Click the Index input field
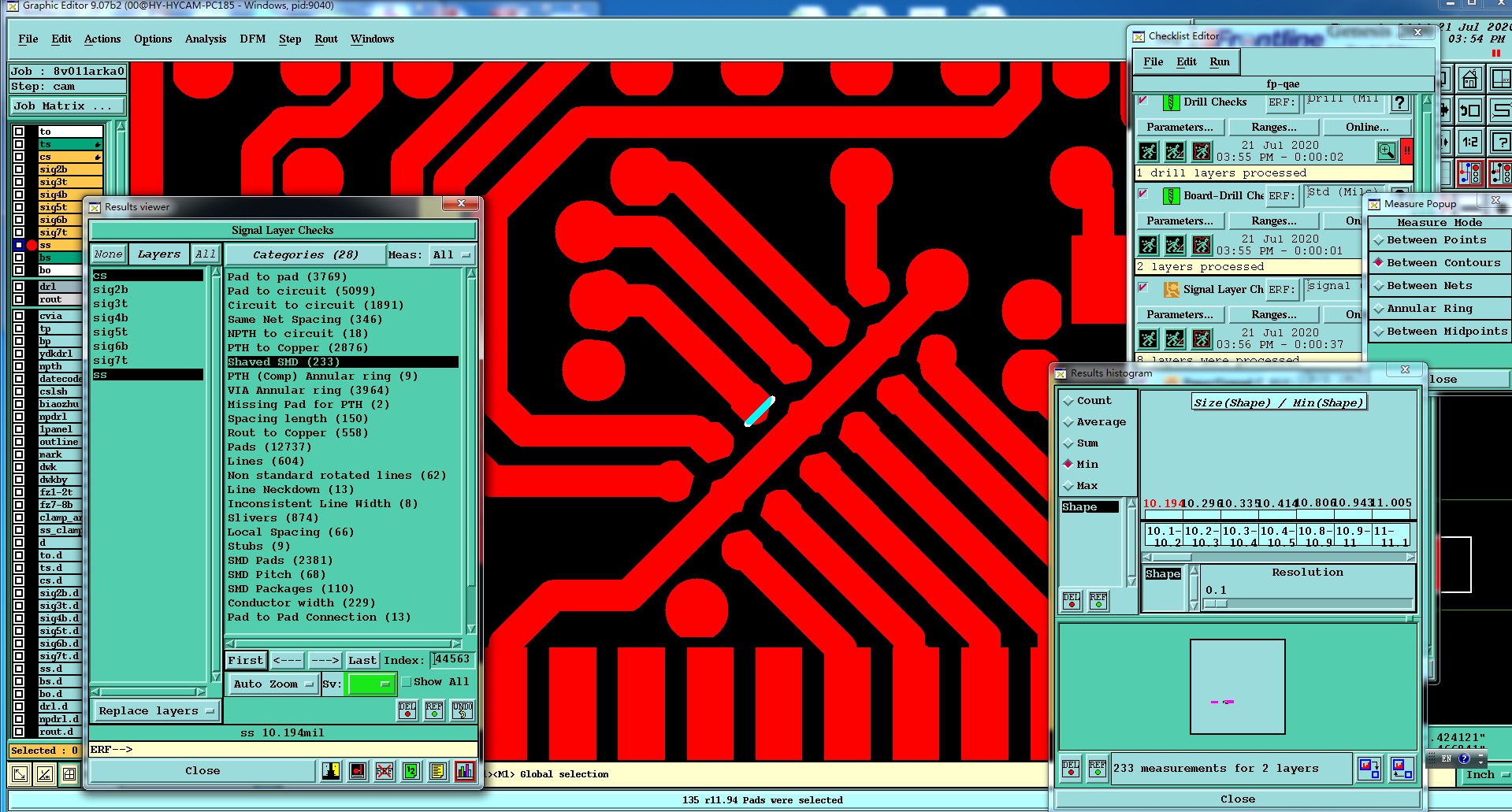This screenshot has width=1512, height=812. tap(451, 659)
